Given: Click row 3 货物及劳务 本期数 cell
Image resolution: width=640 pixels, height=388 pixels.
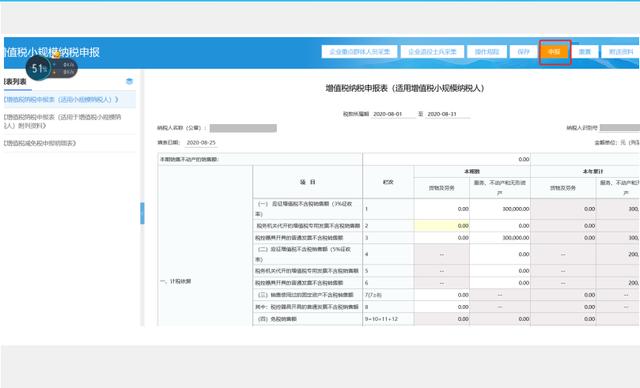Looking at the screenshot, I should 442,237.
